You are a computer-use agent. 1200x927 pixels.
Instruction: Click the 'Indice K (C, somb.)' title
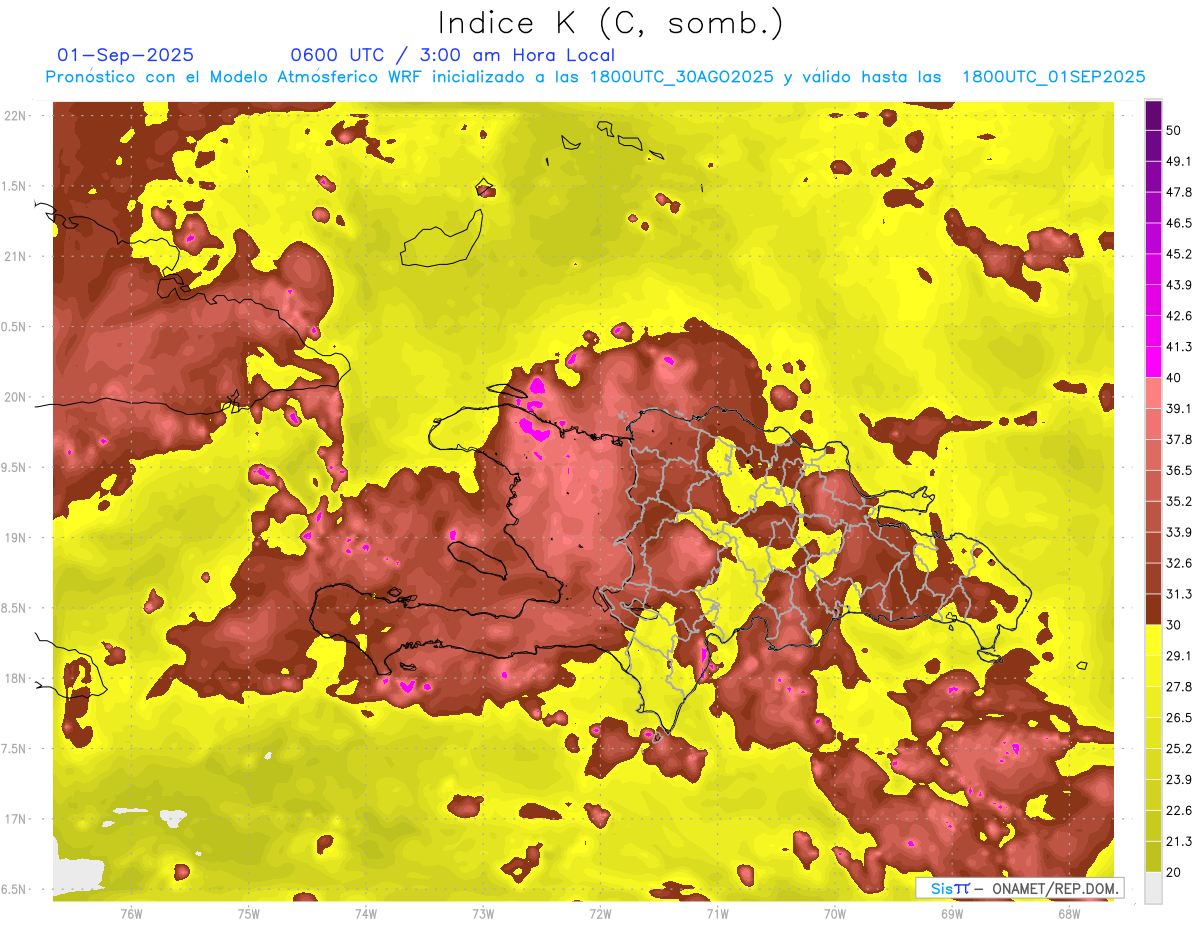pyautogui.click(x=611, y=23)
